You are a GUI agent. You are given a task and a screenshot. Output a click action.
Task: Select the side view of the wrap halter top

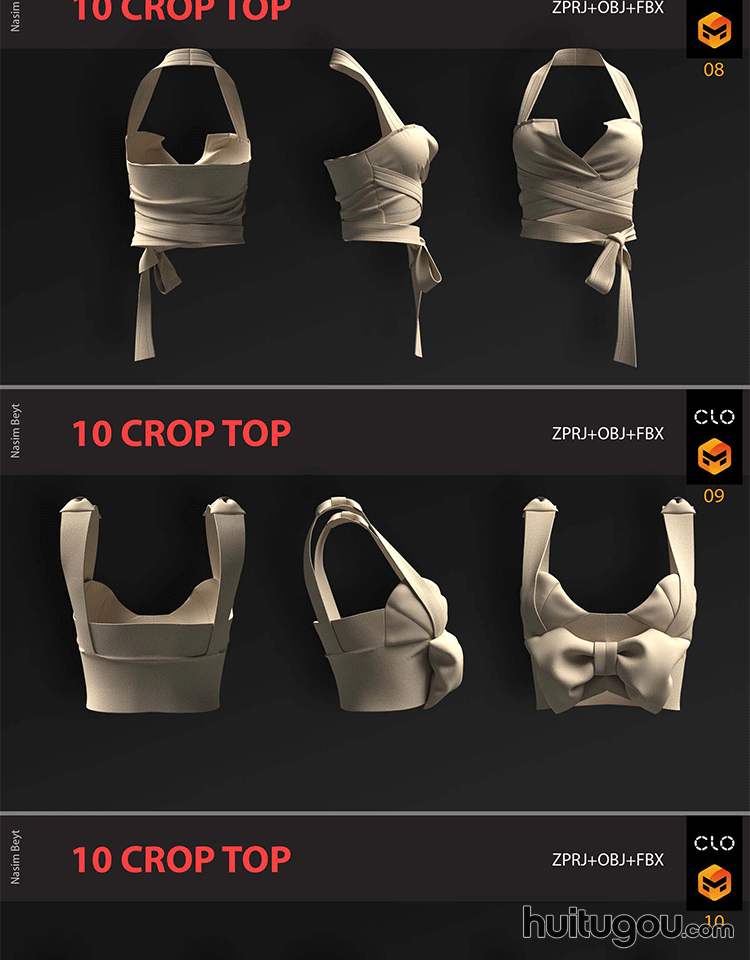tap(384, 202)
